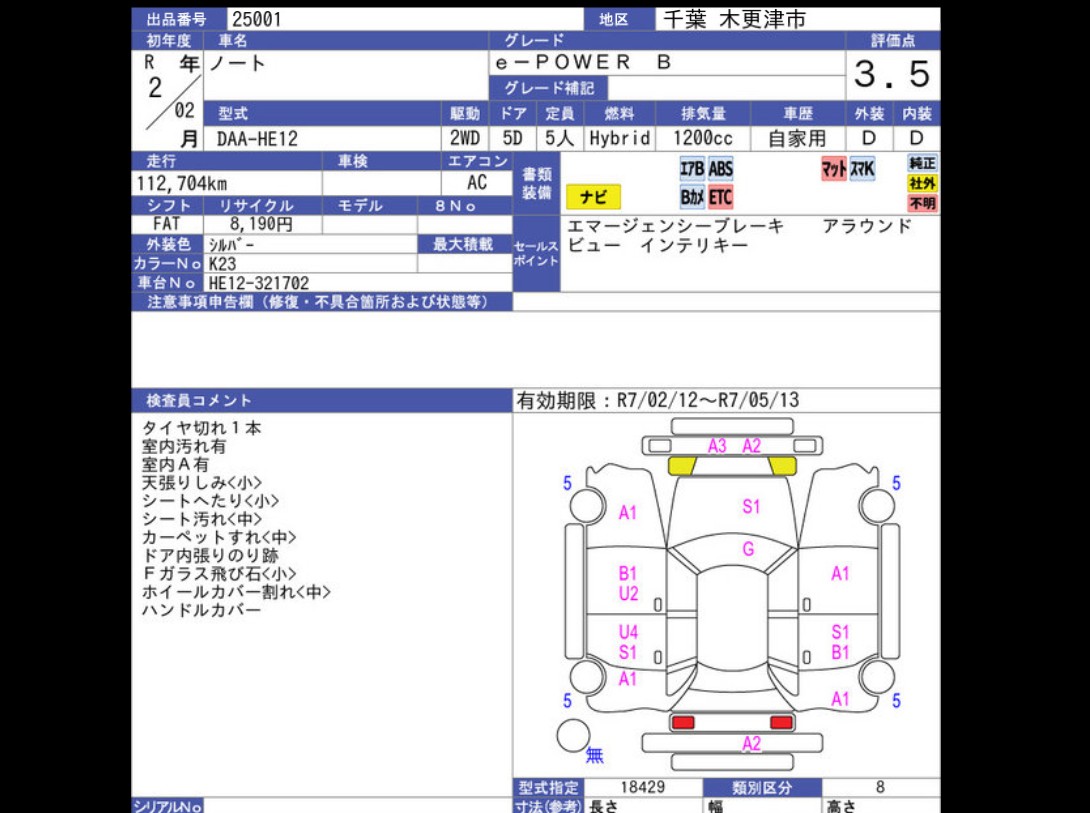1090x813 pixels.
Task: Click the U2 dent mark on diagram
Action: tap(628, 593)
